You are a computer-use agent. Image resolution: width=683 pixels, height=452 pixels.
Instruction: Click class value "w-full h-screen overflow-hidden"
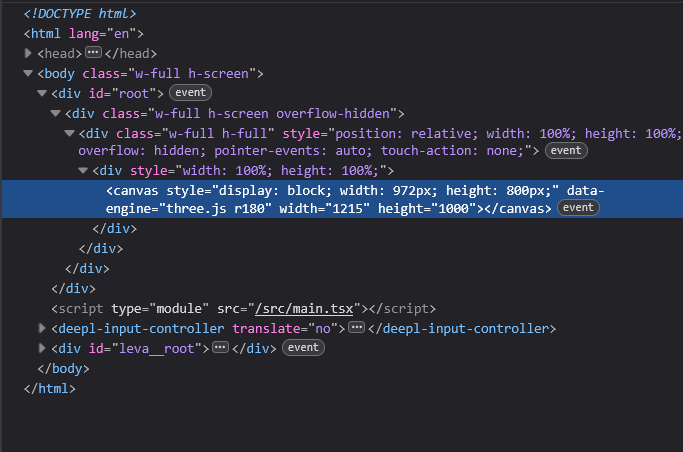coord(272,114)
